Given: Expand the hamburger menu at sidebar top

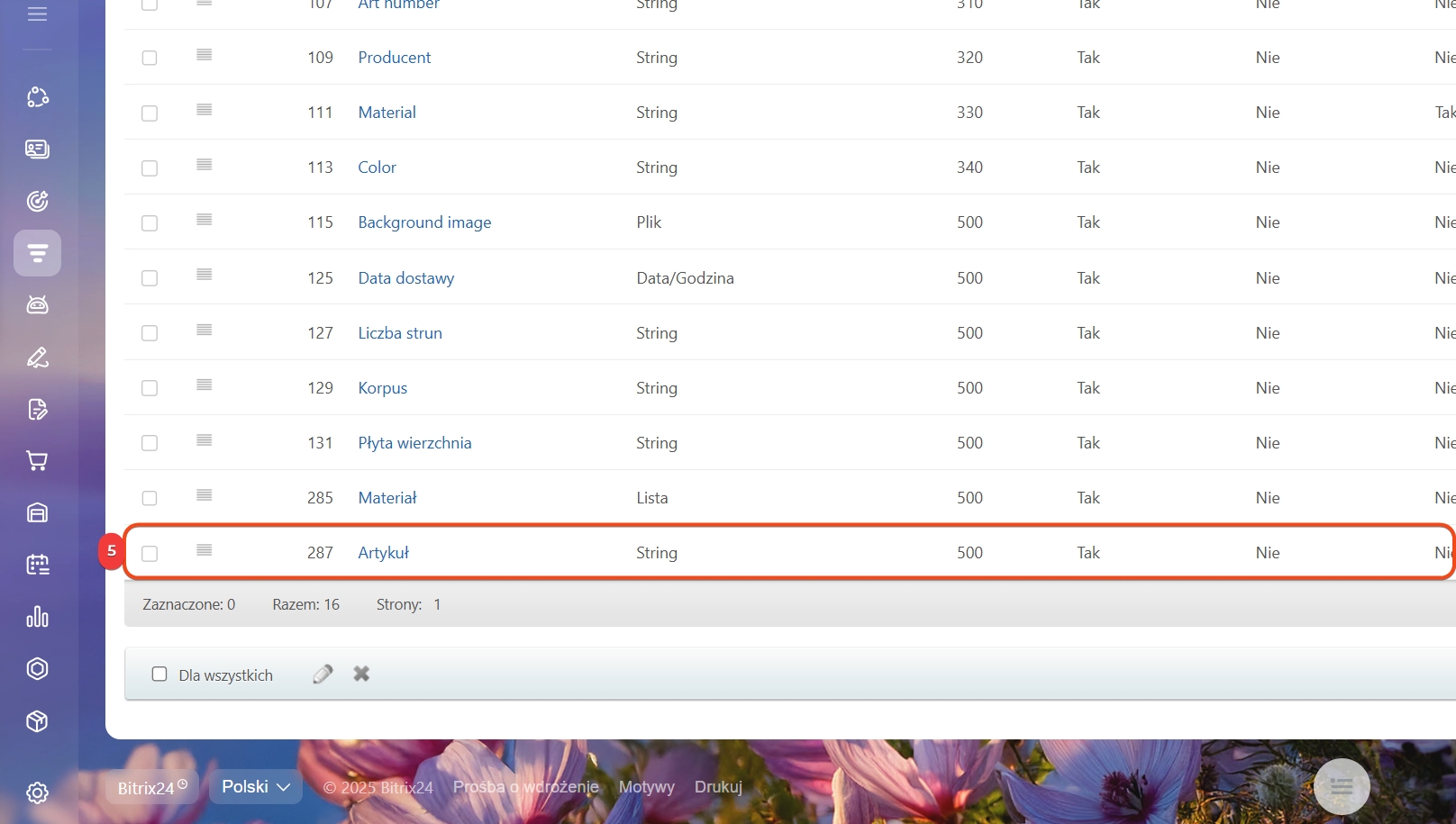Looking at the screenshot, I should 37,14.
